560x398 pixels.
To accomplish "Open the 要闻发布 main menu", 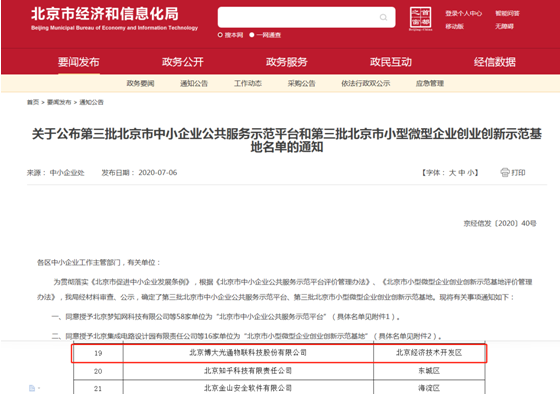I will (x=79, y=62).
